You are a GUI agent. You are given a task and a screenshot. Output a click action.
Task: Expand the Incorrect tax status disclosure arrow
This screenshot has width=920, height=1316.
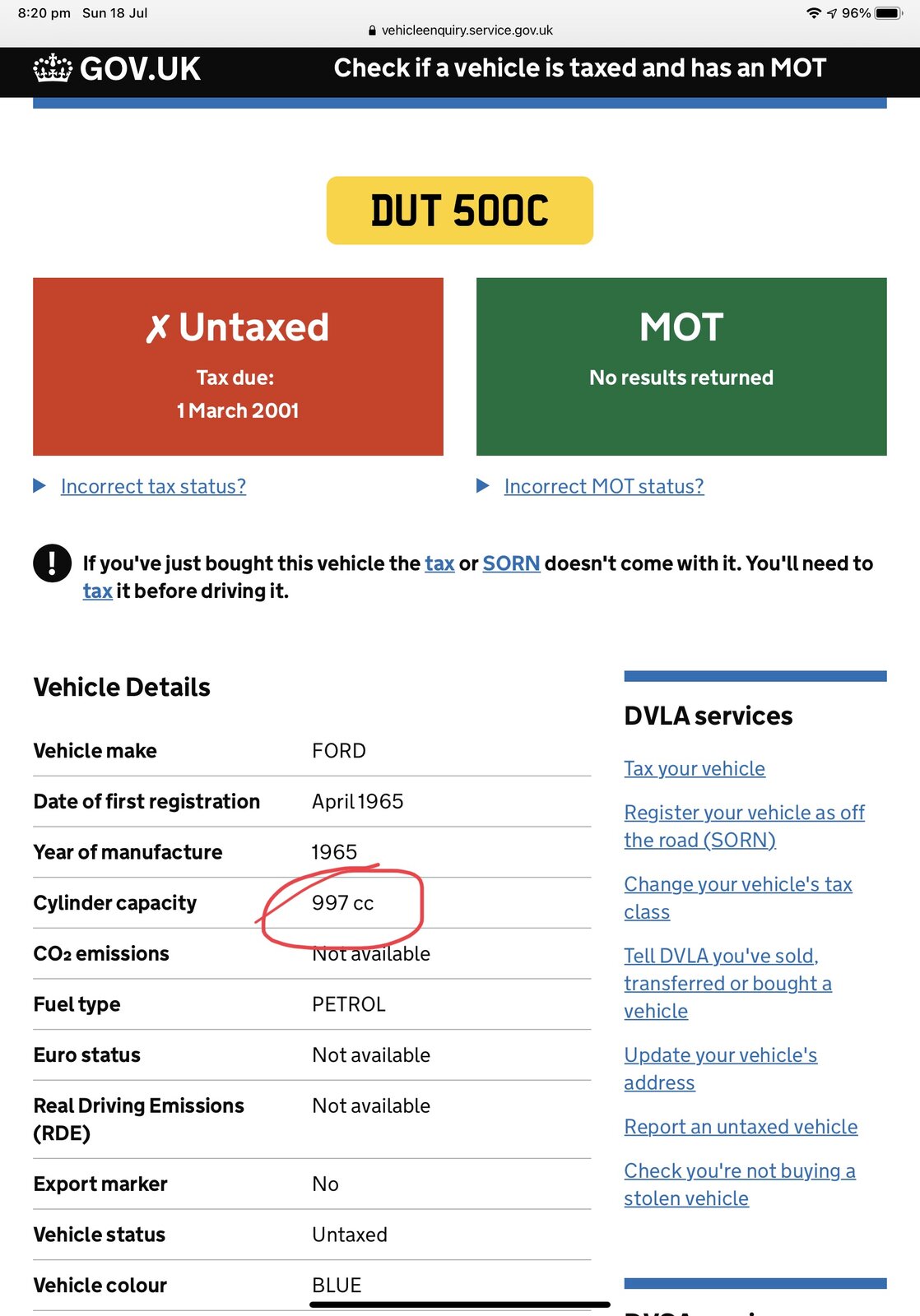click(39, 486)
